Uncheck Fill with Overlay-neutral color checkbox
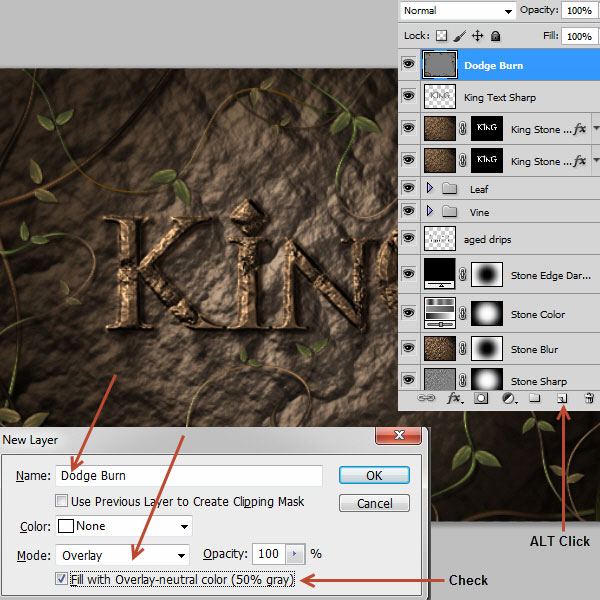600x600 pixels. [x=61, y=578]
